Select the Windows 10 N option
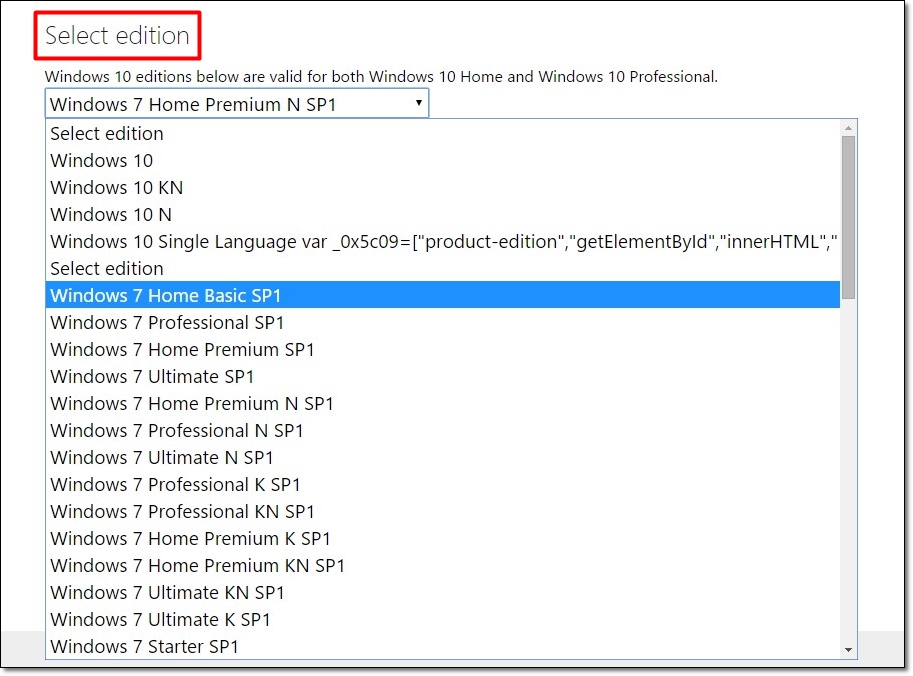 click(443, 214)
